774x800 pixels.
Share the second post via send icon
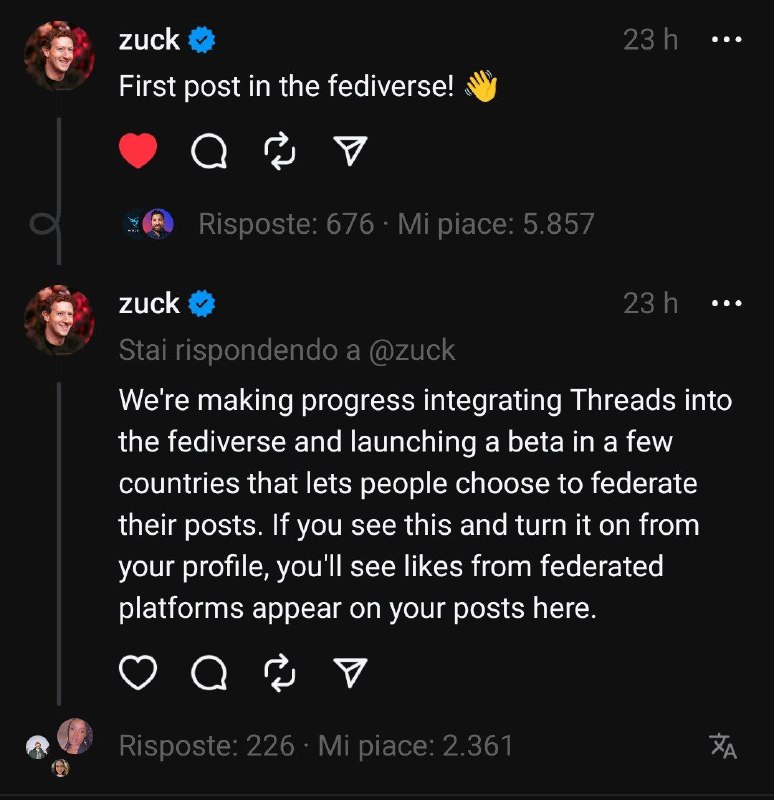(x=349, y=675)
